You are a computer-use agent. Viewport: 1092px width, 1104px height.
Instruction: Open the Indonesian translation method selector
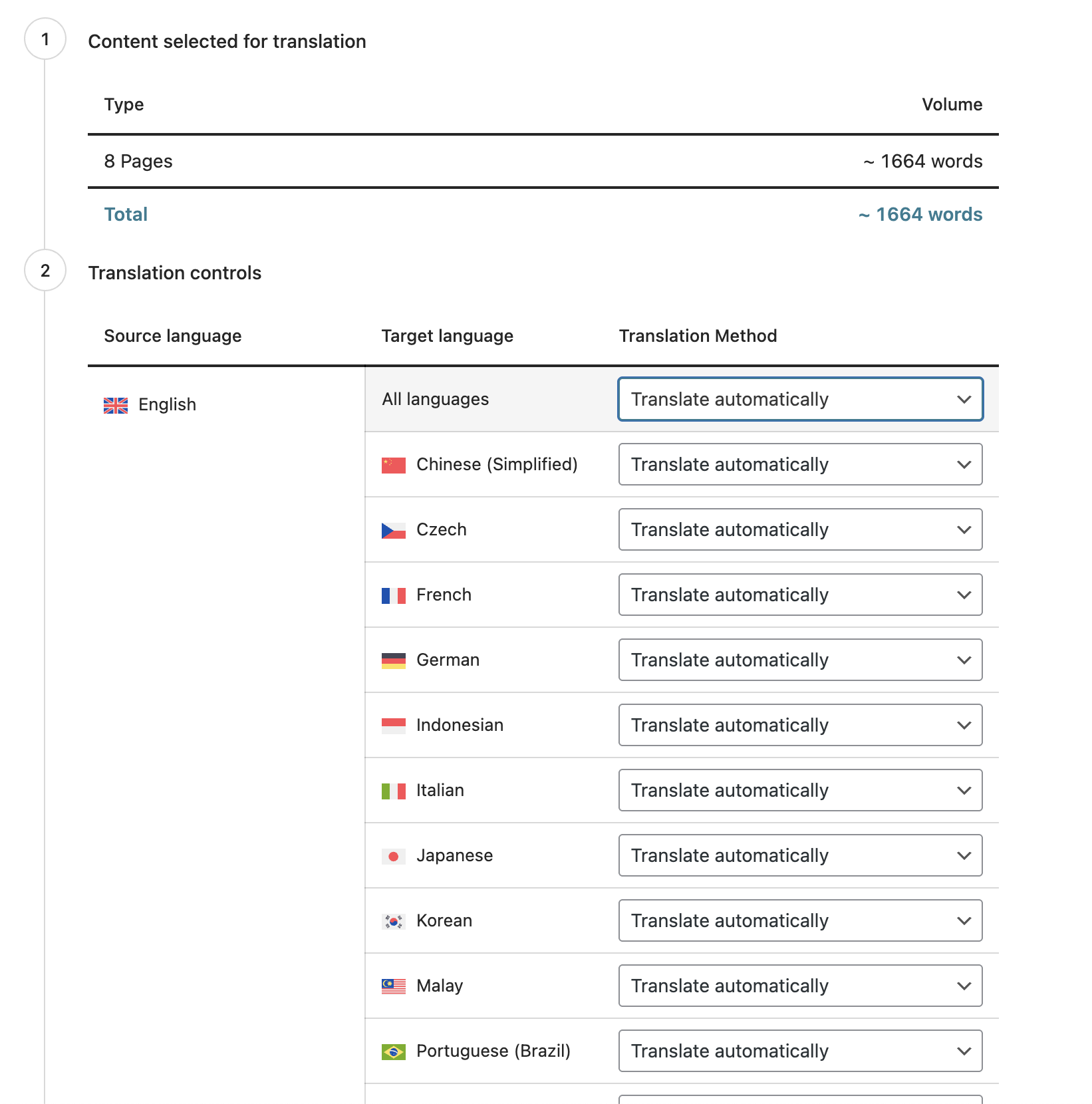(801, 725)
